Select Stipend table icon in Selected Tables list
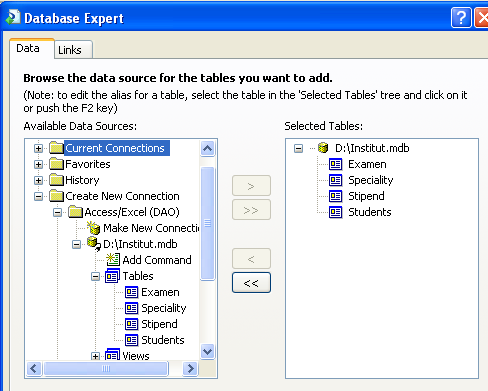488x391 pixels. pyautogui.click(x=335, y=196)
